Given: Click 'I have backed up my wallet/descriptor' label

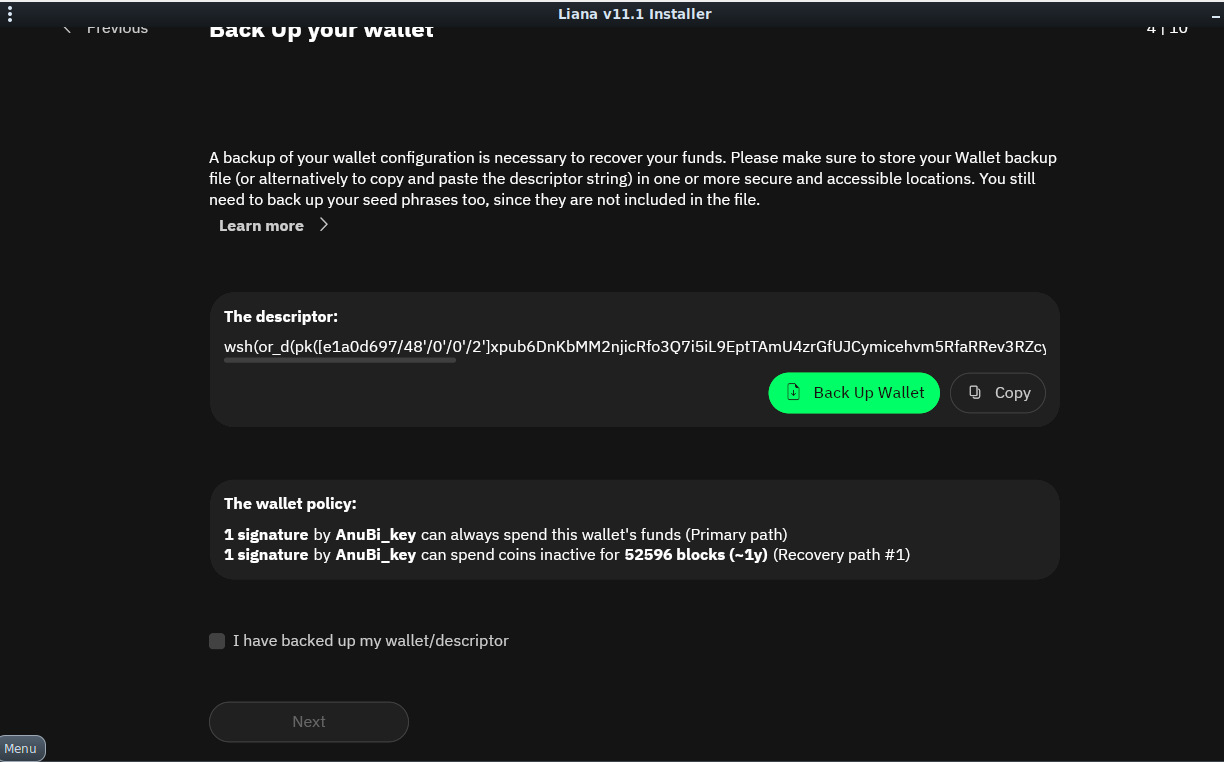Looking at the screenshot, I should pos(370,641).
